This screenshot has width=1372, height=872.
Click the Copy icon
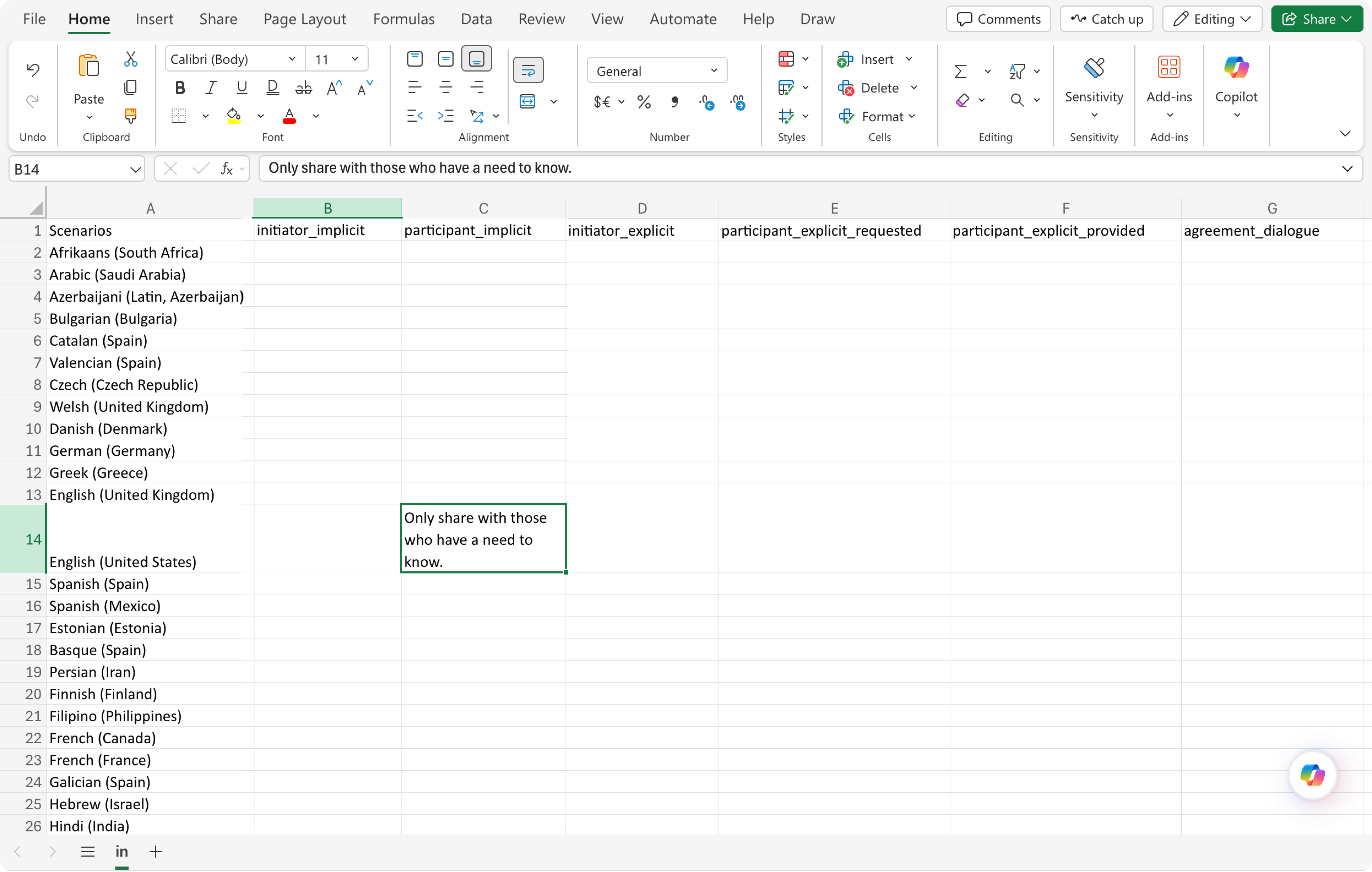point(130,87)
